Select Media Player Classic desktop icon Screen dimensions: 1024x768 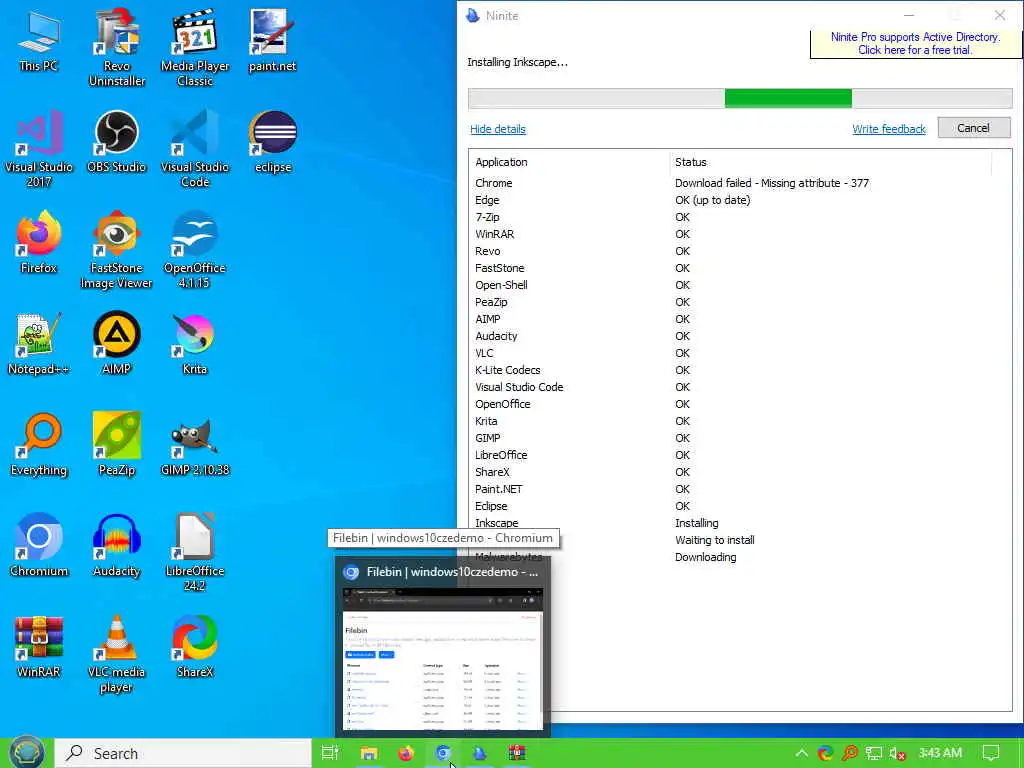[x=195, y=47]
